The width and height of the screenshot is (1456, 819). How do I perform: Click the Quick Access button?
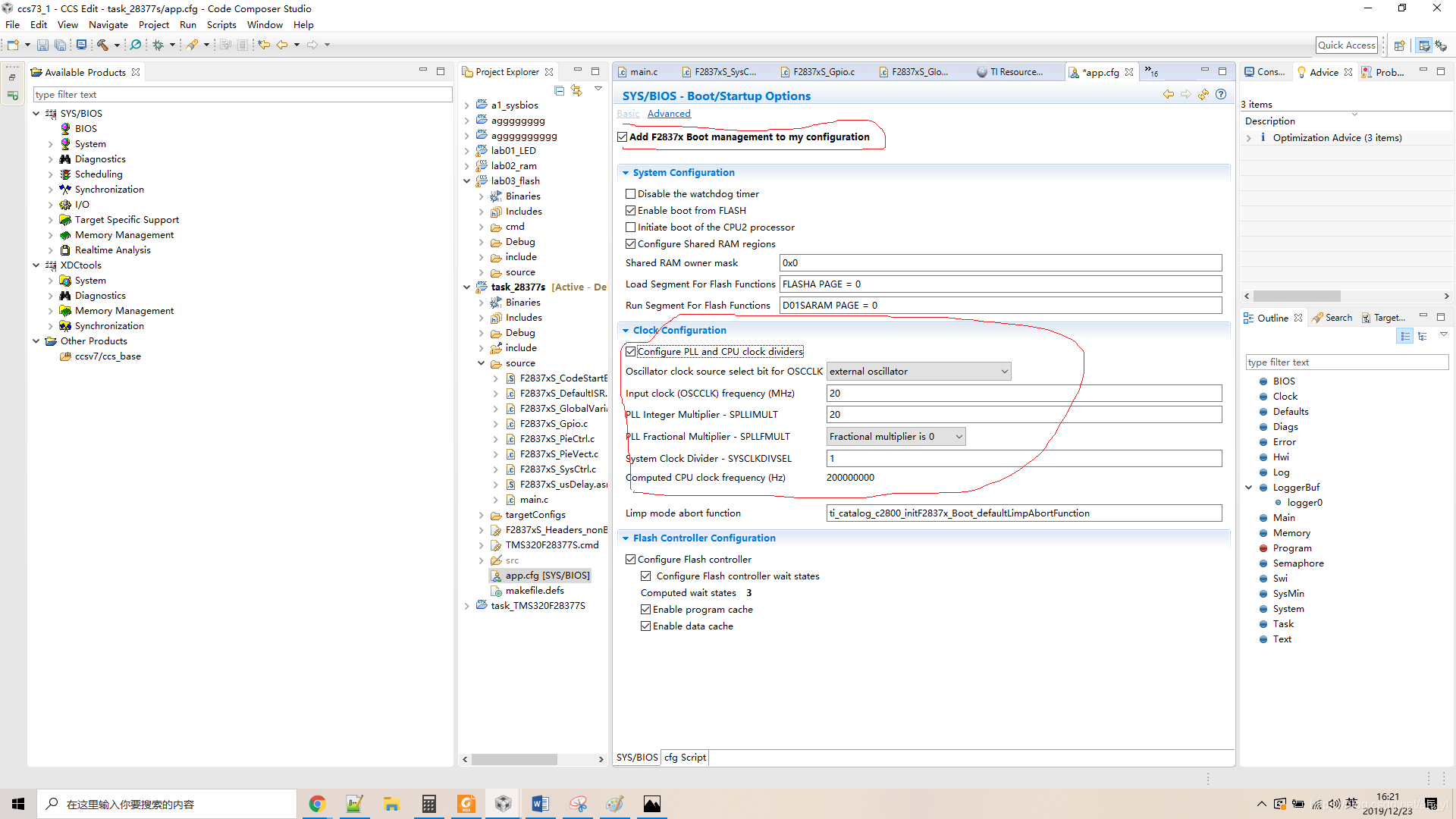[x=1346, y=45]
